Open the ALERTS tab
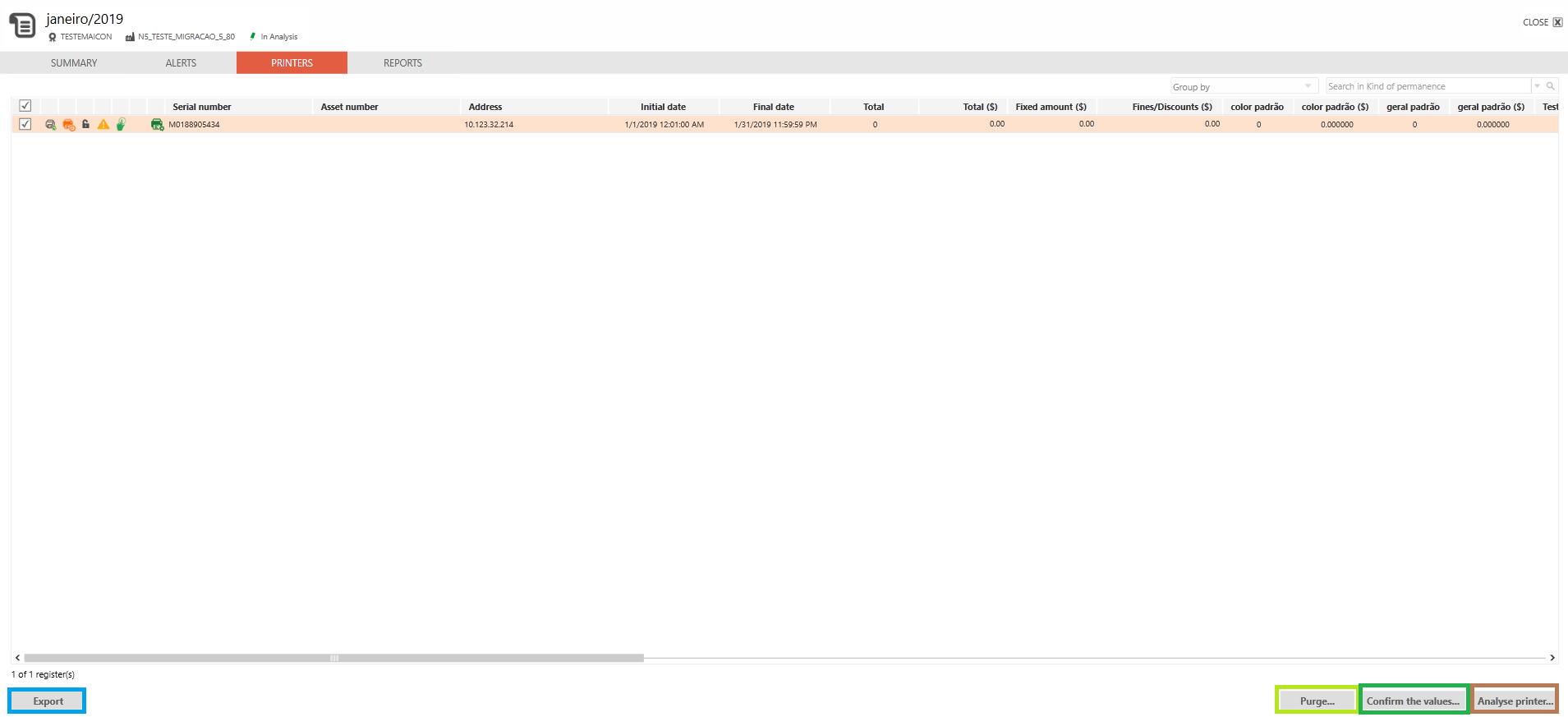Image resolution: width=1568 pixels, height=717 pixels. [x=181, y=63]
